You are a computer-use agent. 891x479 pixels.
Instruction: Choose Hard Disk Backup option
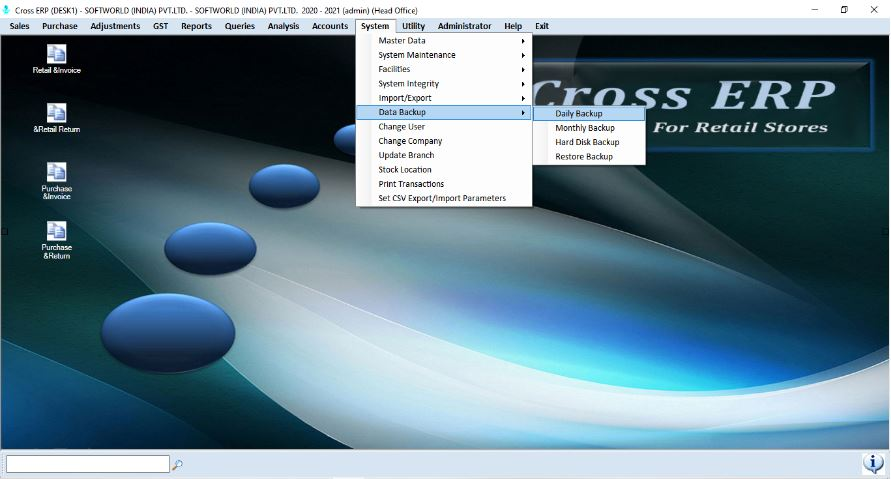589,142
